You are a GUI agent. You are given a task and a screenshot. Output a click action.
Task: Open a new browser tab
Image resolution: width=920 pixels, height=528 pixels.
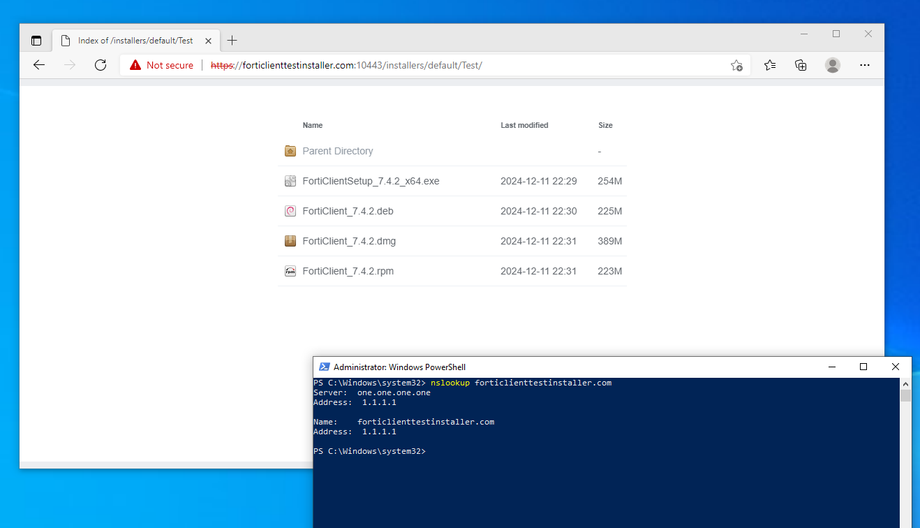pos(232,40)
